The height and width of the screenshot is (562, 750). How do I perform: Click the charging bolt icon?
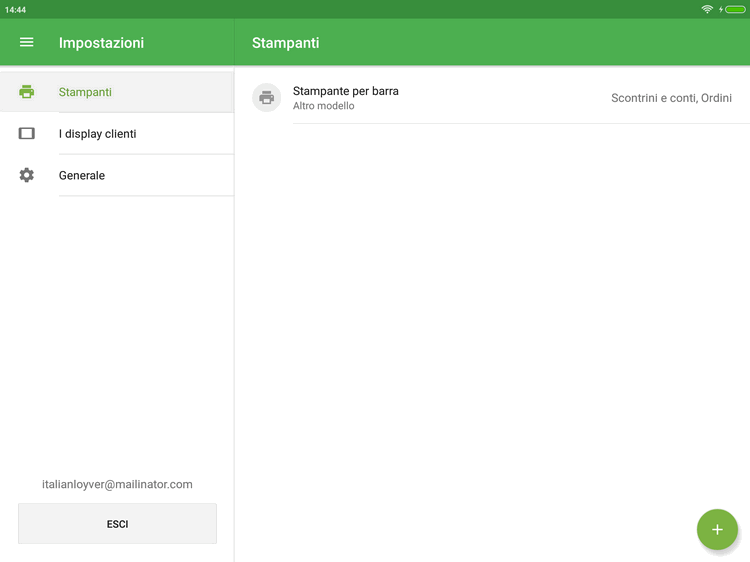click(x=721, y=9)
